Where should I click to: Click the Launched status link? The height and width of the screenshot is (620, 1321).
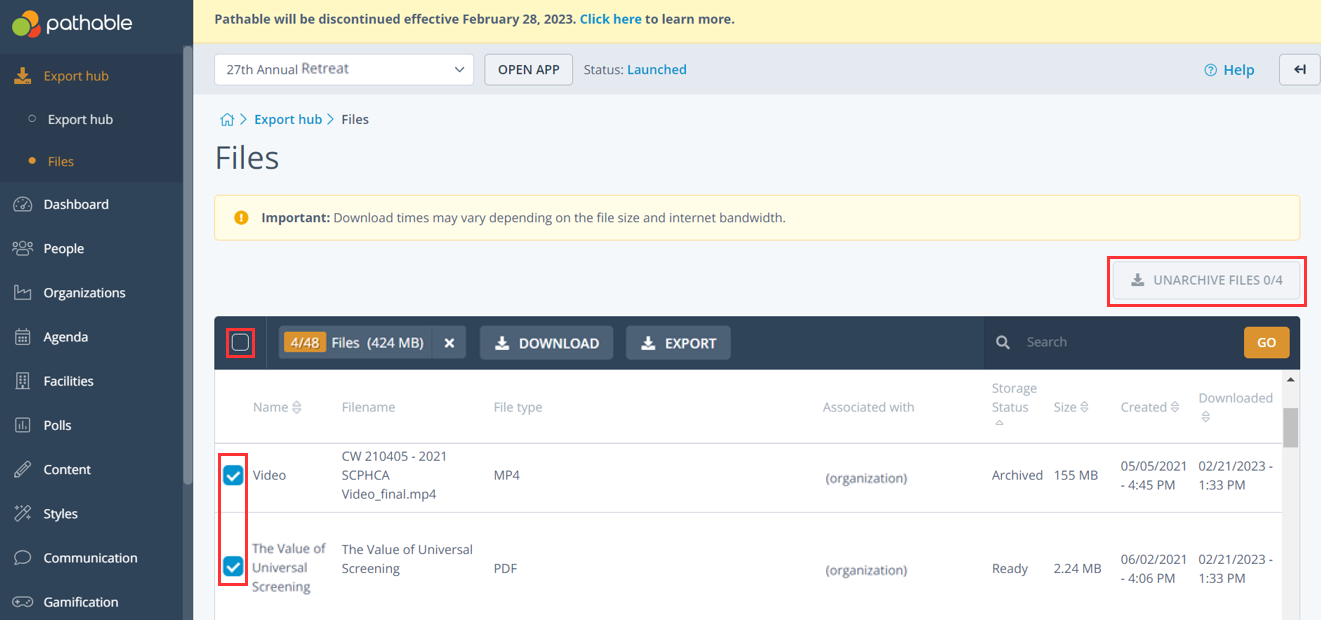(657, 70)
